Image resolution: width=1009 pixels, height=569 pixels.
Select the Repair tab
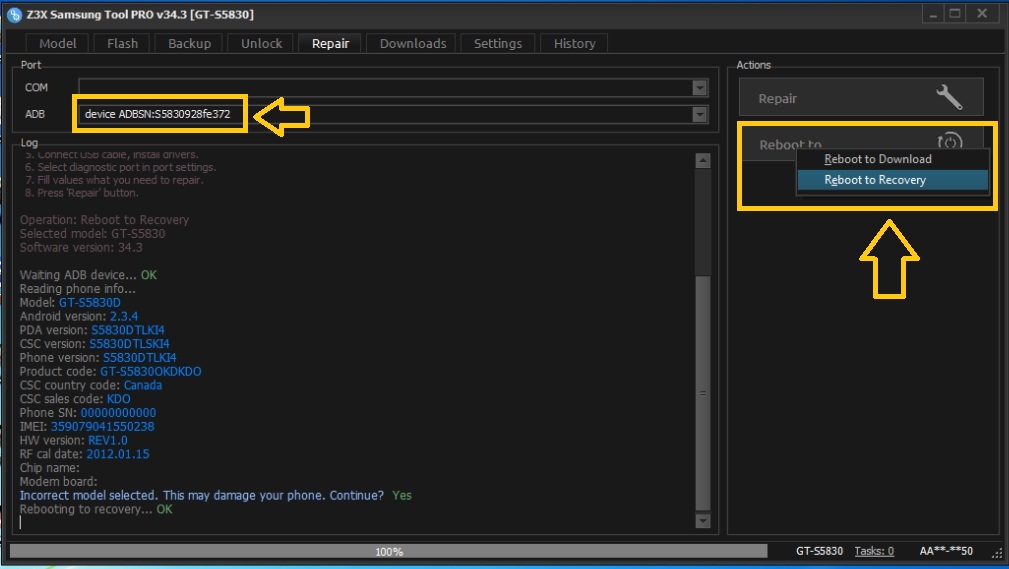click(330, 43)
